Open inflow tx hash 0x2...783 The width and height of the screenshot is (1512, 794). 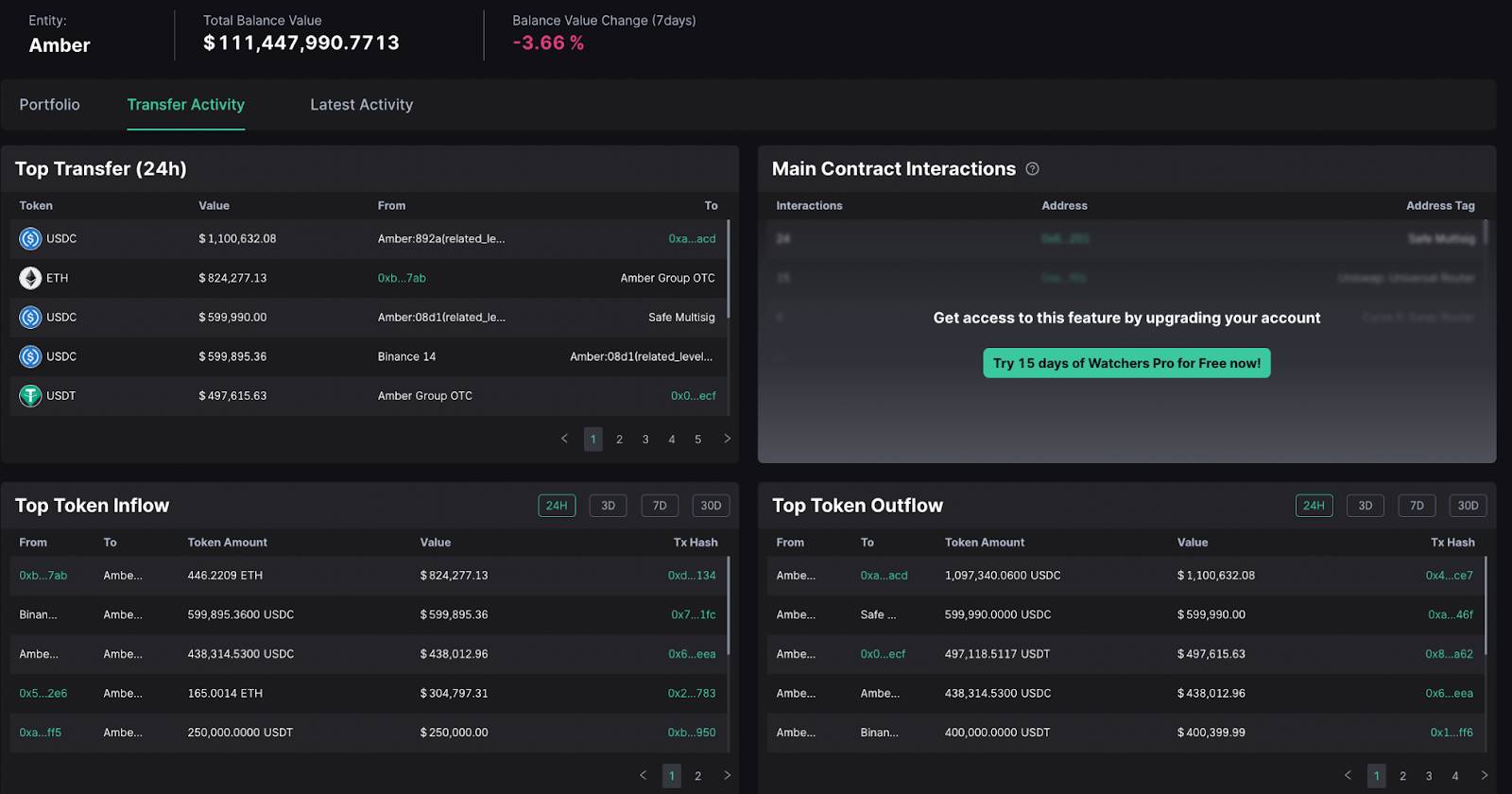692,693
